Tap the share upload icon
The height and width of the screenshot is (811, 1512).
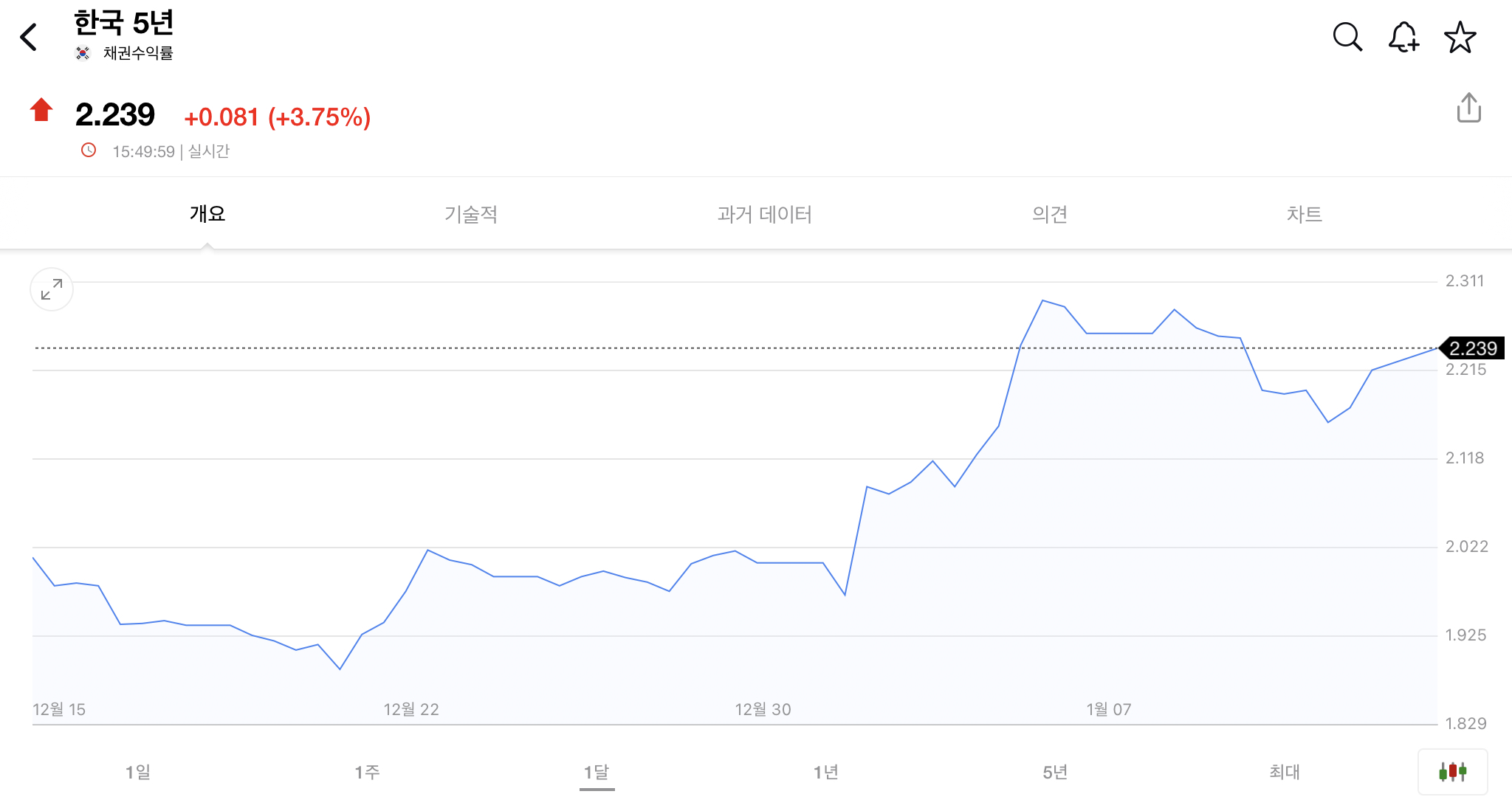point(1468,108)
